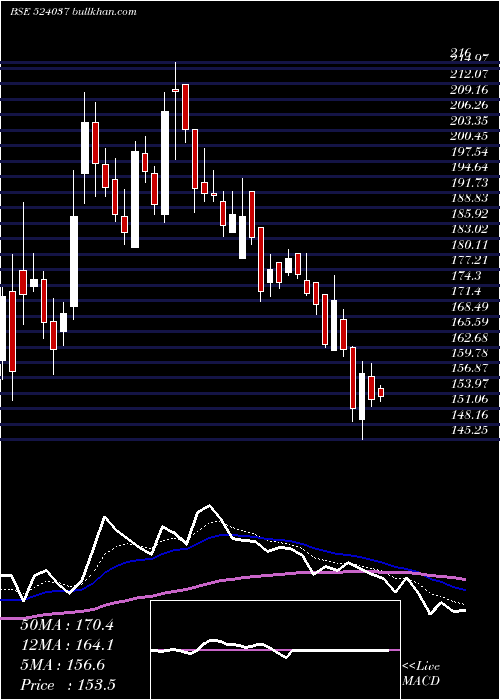Screen dimensions: 500x700
Task: Click the '50MA : 170.4' reading
Action: tap(67, 625)
